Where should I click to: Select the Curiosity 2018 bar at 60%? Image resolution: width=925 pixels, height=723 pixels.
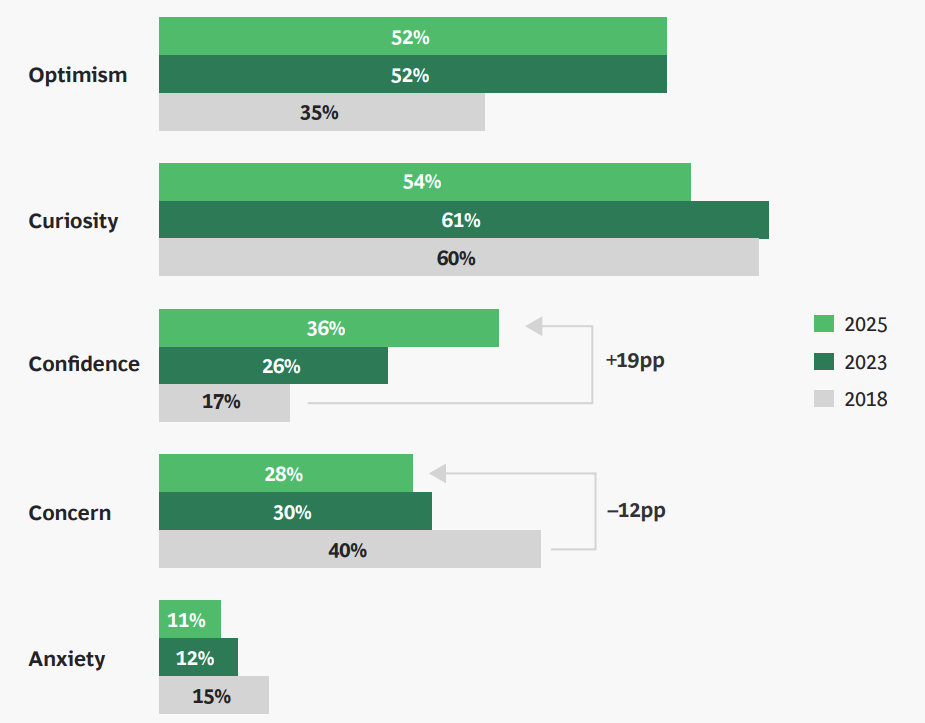(458, 258)
